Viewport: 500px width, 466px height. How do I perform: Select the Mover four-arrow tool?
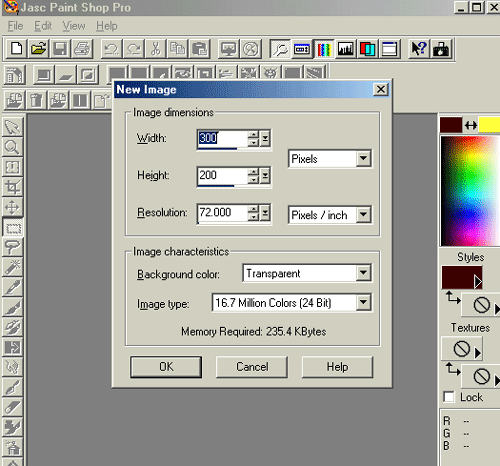(x=12, y=207)
